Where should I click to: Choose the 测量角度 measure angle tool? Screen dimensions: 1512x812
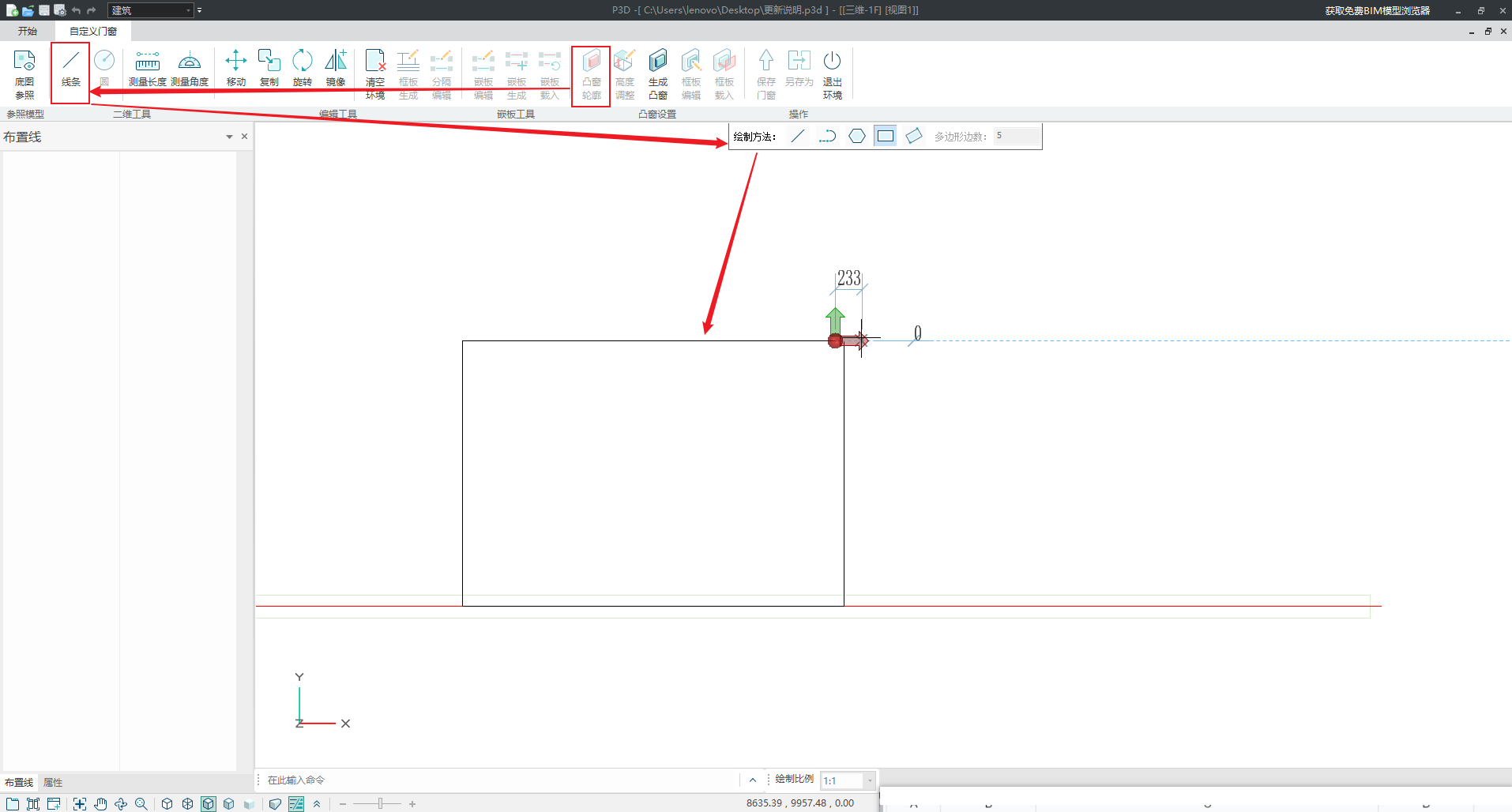coord(190,69)
